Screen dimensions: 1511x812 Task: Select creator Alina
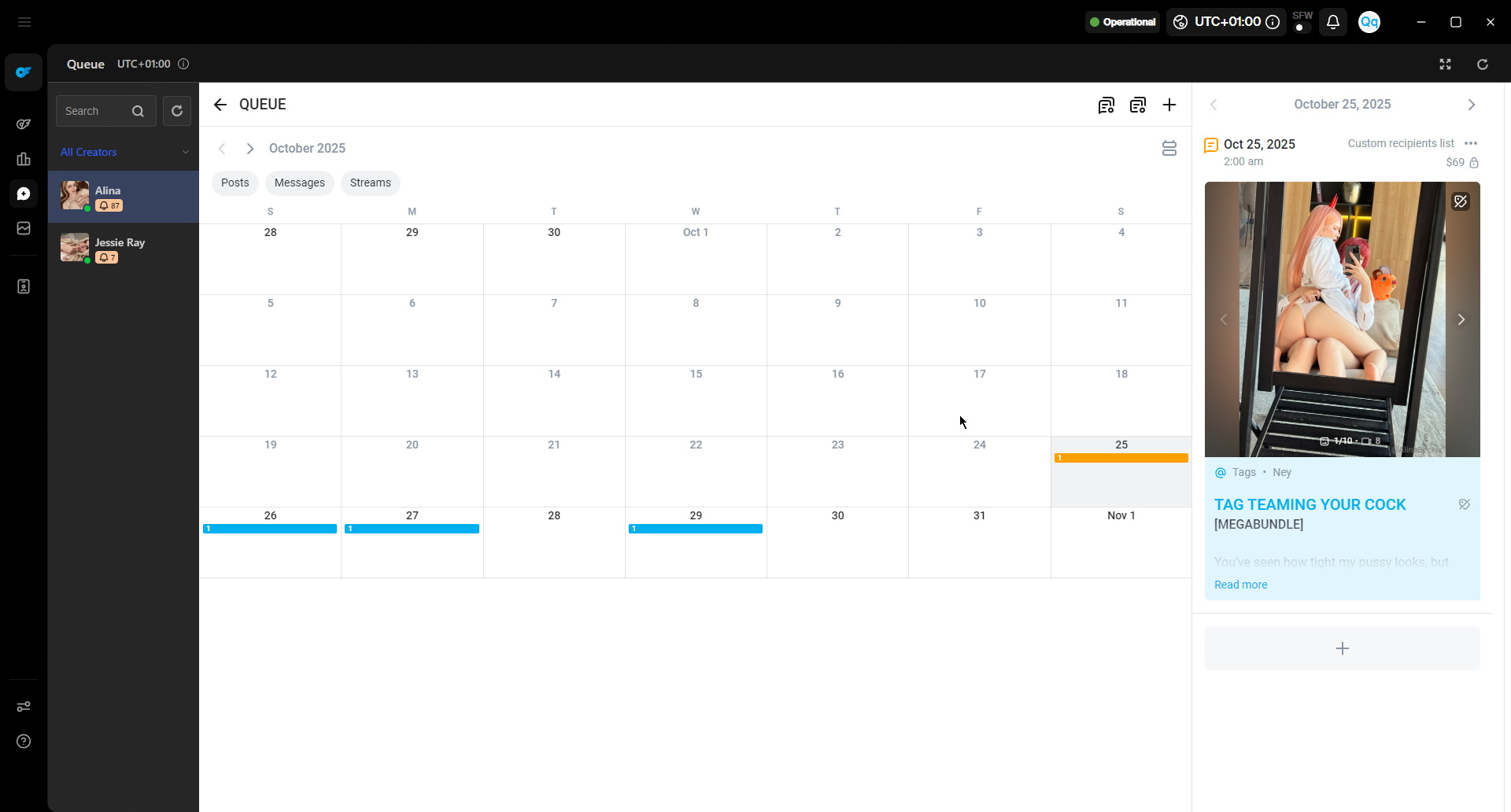(124, 197)
